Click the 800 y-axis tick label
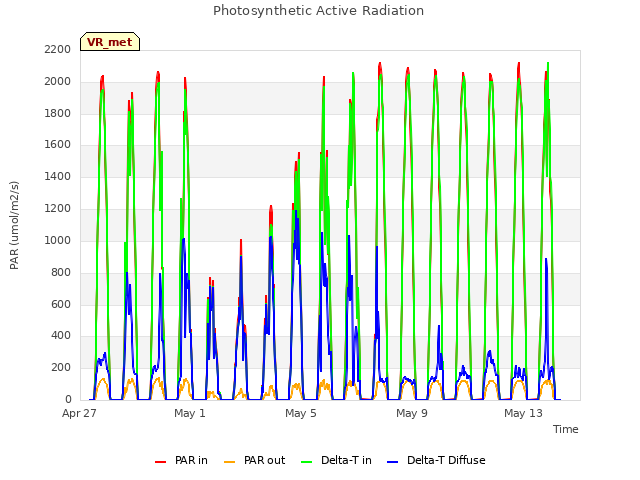The height and width of the screenshot is (480, 640). 61,272
